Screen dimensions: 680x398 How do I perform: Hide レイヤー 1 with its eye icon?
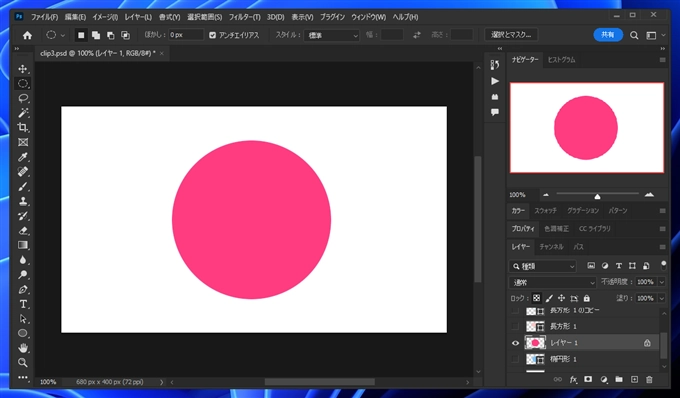point(515,343)
